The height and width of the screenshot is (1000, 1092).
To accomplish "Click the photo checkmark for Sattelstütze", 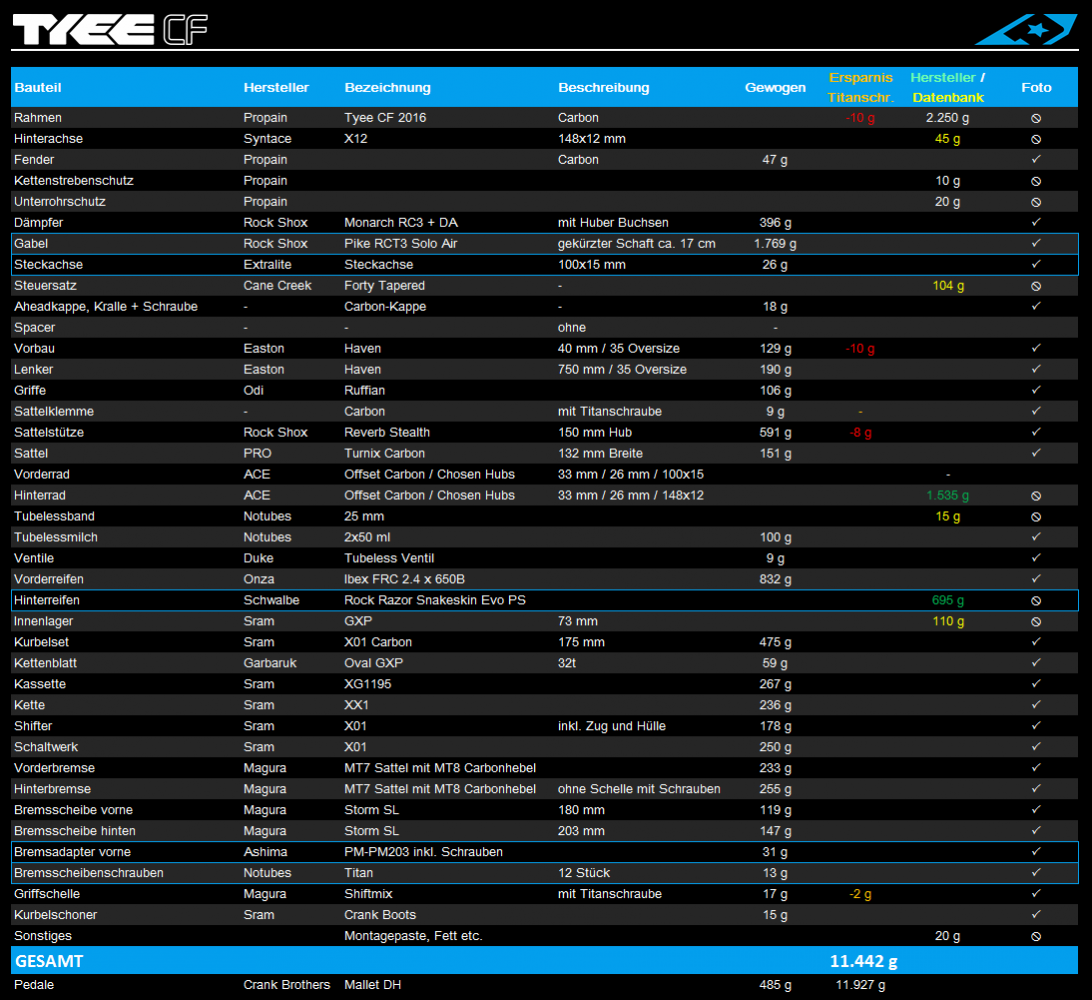I will point(1036,432).
